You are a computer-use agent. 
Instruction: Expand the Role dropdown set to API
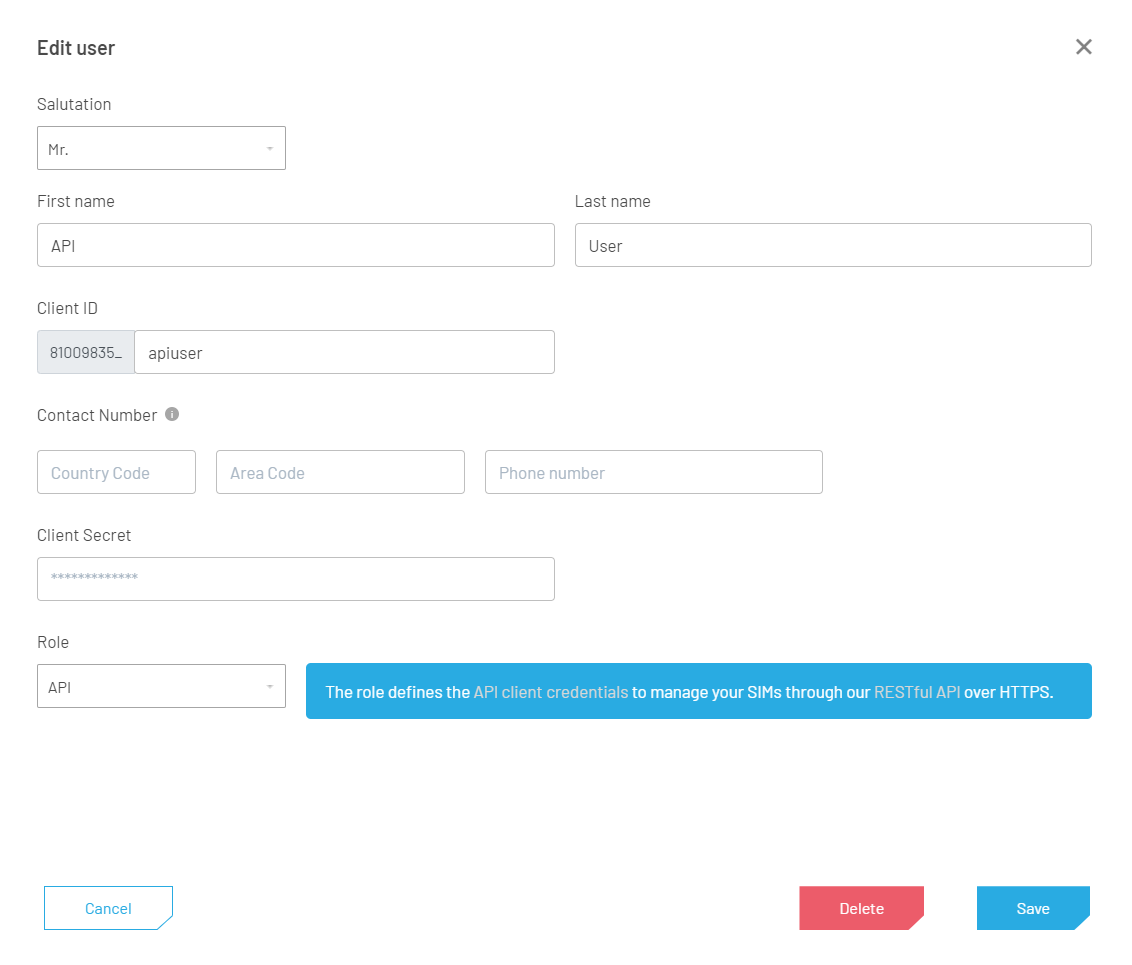pos(161,686)
